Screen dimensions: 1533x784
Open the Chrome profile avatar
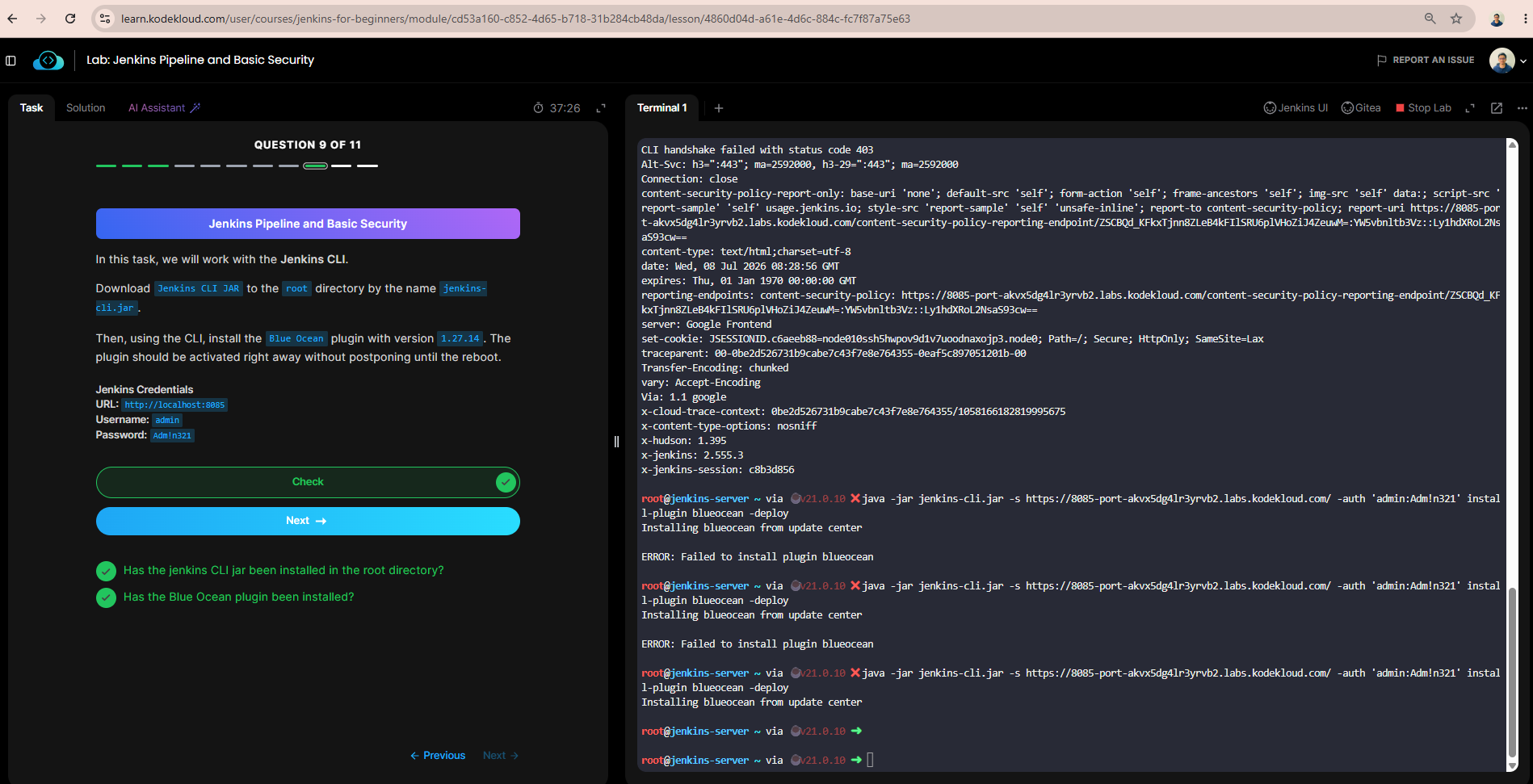click(1497, 19)
